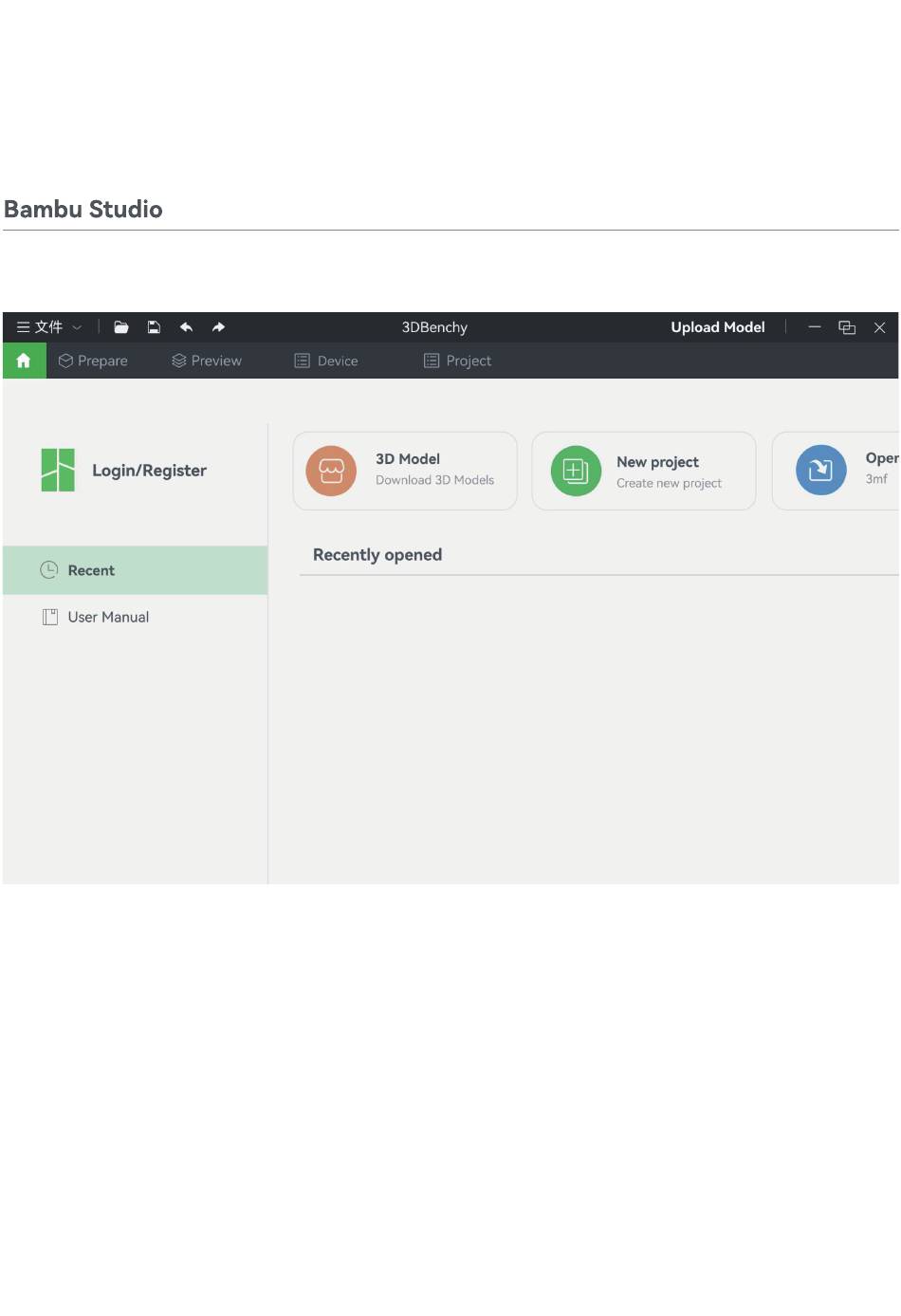Open the 3D Model download card
The width and height of the screenshot is (901, 1316).
(405, 471)
